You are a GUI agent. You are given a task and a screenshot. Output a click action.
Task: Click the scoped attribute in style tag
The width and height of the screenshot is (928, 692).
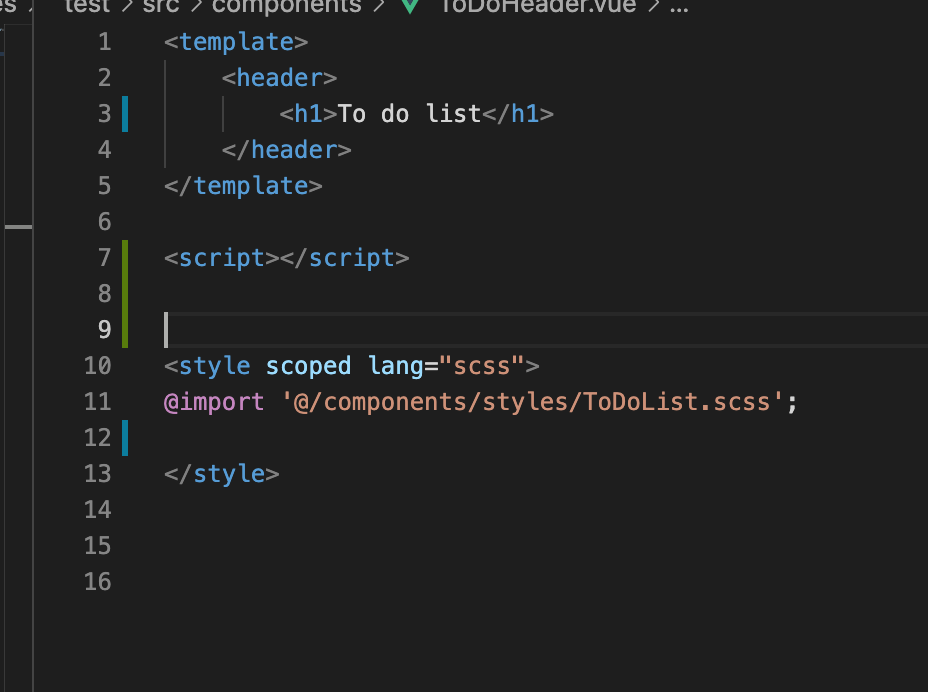point(308,366)
